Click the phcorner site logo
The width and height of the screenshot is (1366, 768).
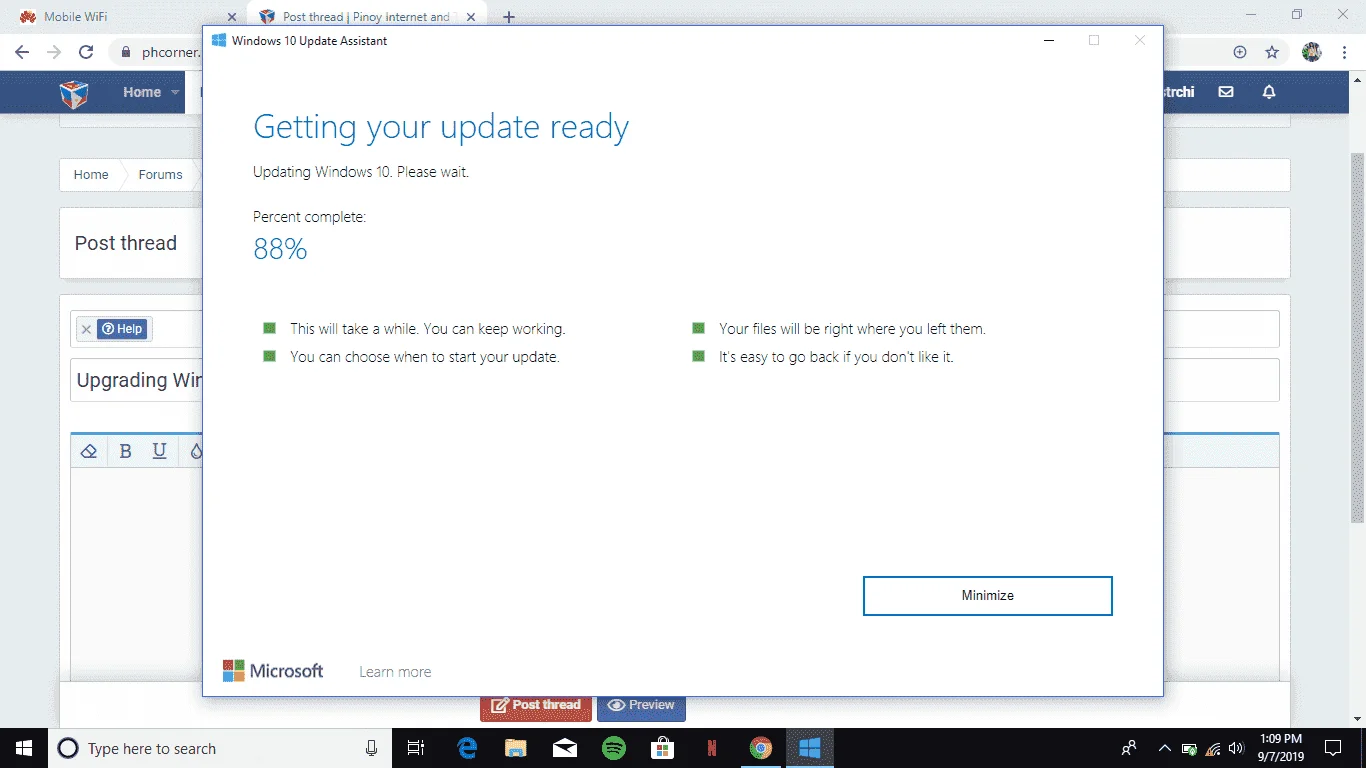74,93
